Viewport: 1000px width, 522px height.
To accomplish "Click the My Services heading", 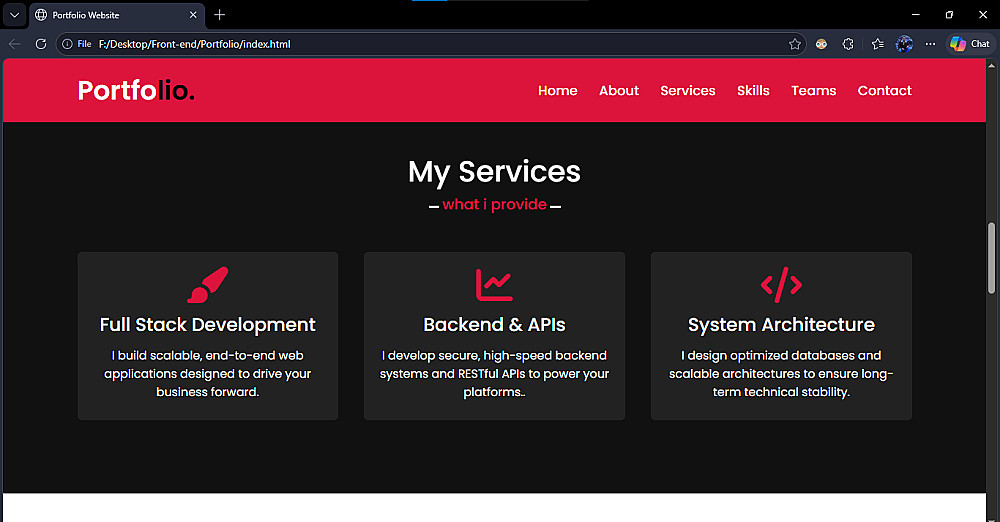I will click(494, 172).
